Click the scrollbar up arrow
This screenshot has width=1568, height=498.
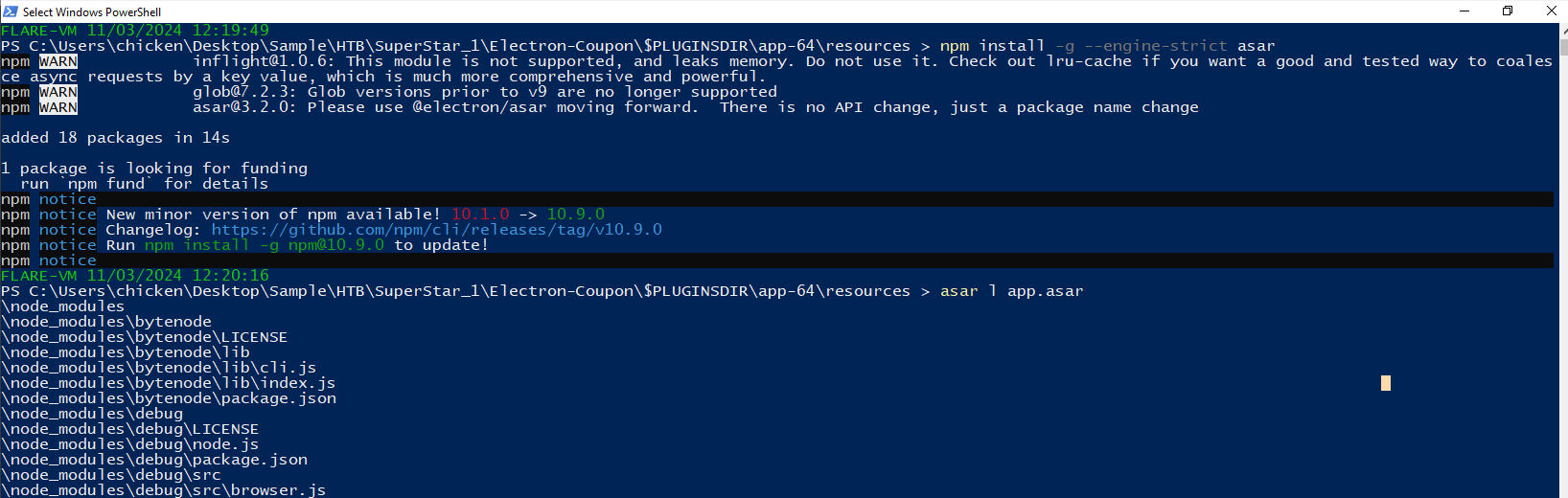[x=1563, y=31]
